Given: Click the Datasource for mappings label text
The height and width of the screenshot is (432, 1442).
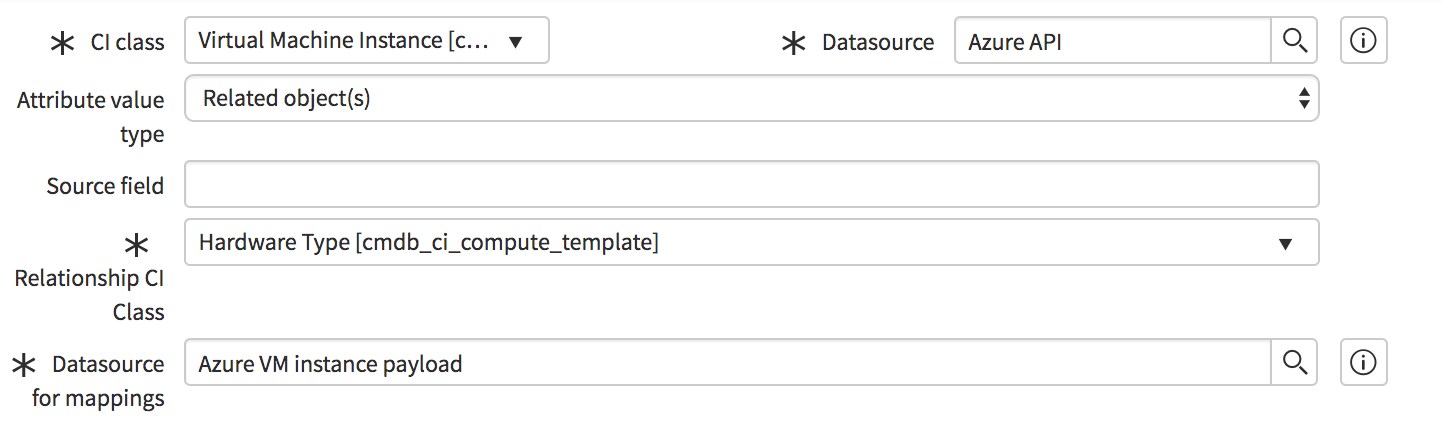Looking at the screenshot, I should [98, 381].
